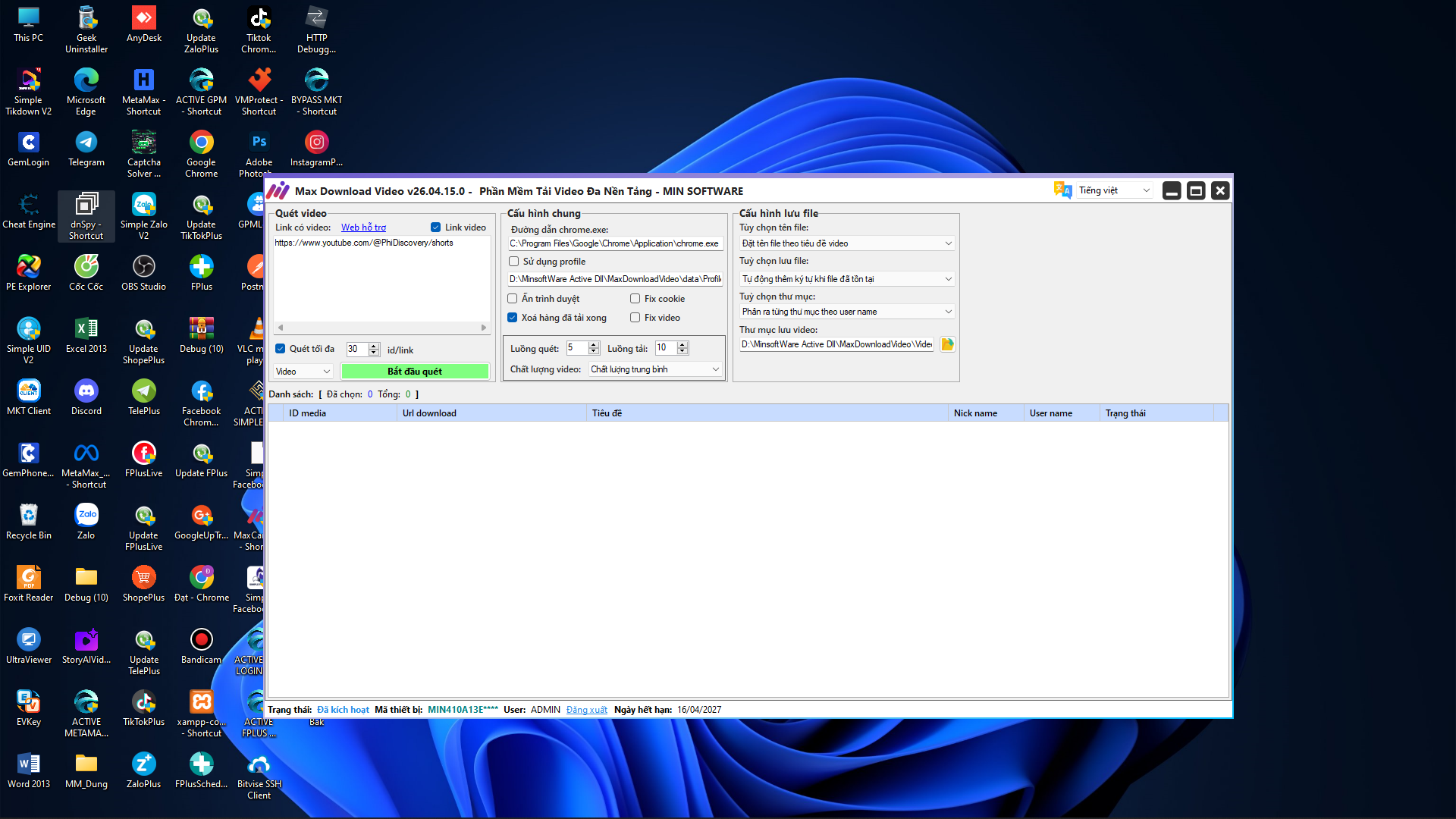Open Word 2013 desktop icon

coord(29,771)
